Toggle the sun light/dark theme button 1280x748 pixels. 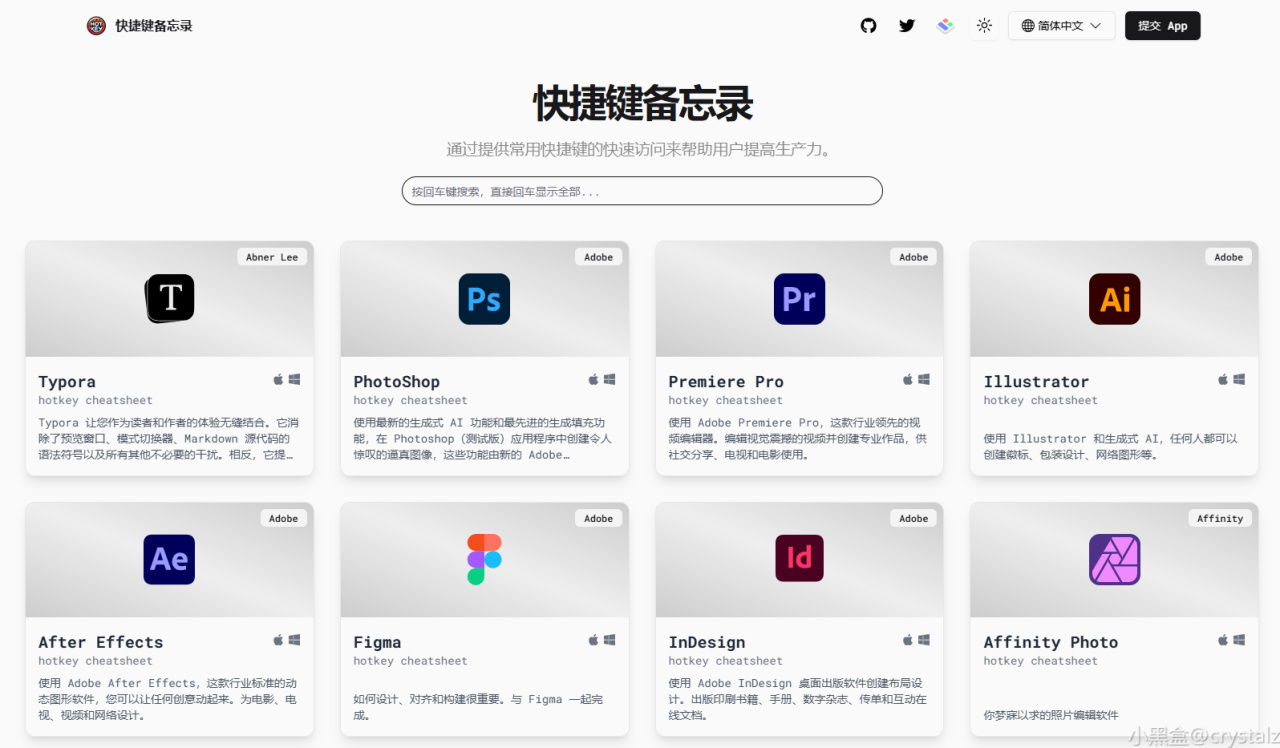click(x=985, y=26)
